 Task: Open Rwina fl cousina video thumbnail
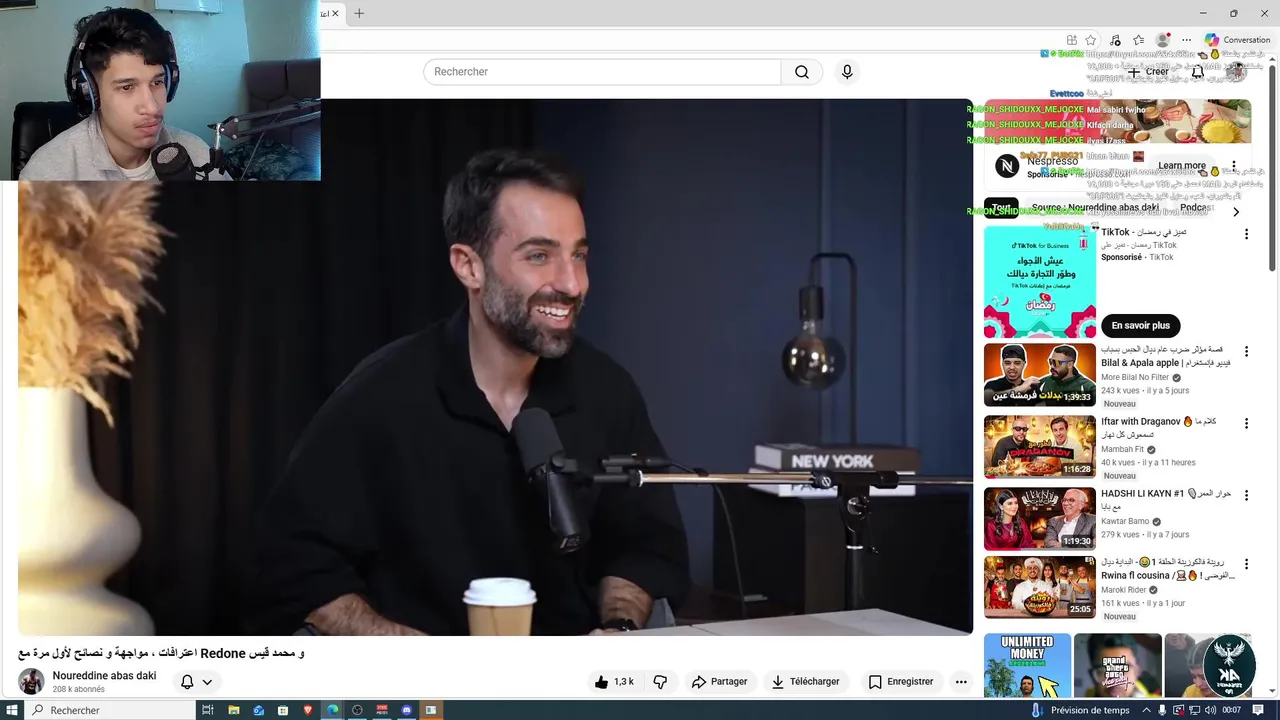[1040, 587]
